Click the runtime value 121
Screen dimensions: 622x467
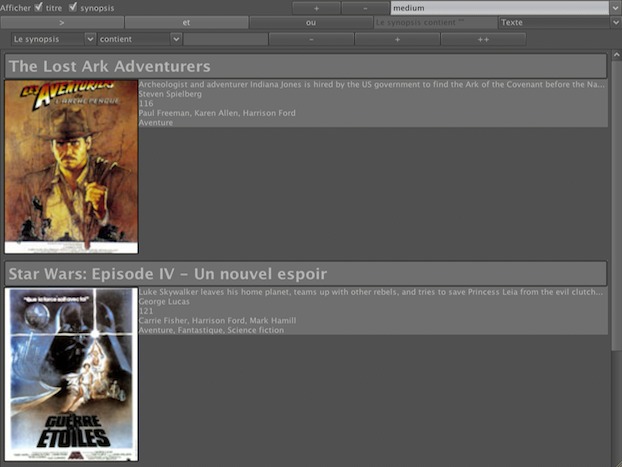tap(146, 311)
